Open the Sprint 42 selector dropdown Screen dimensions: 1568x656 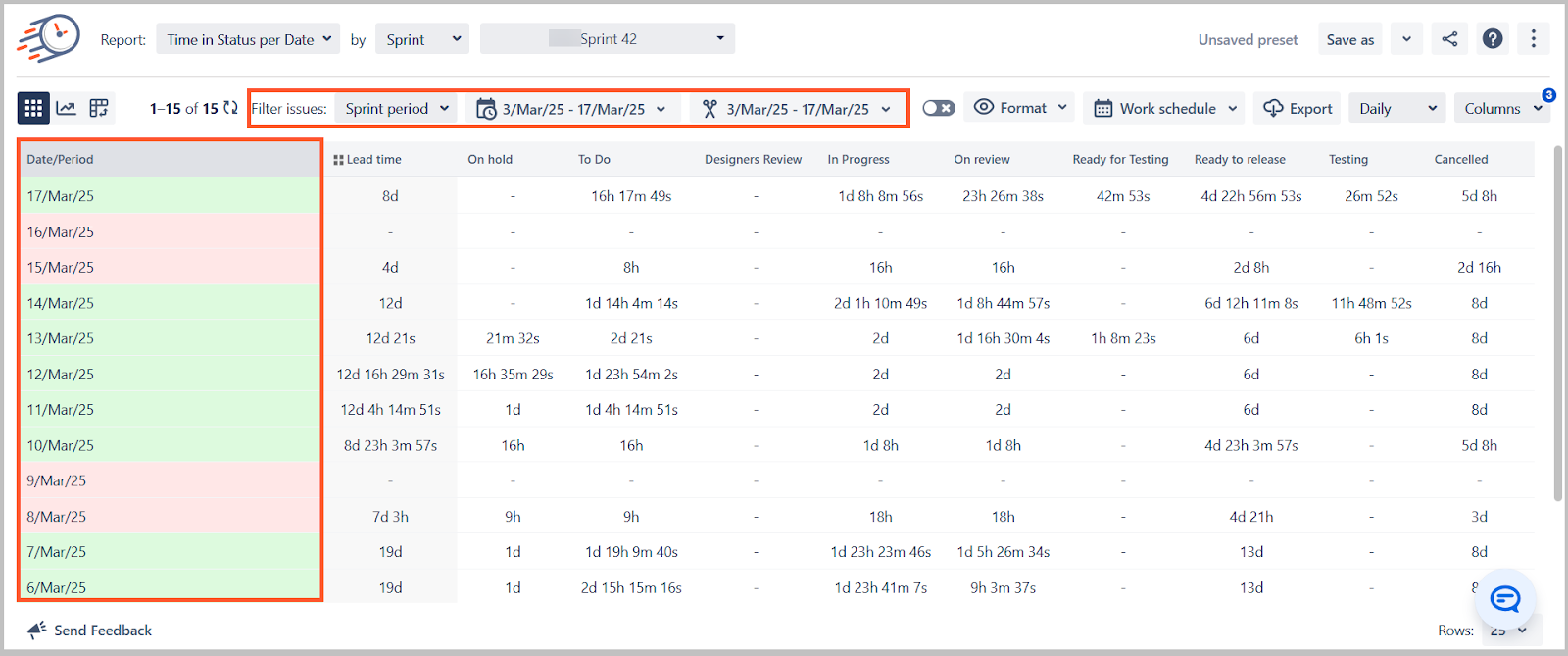pos(608,39)
